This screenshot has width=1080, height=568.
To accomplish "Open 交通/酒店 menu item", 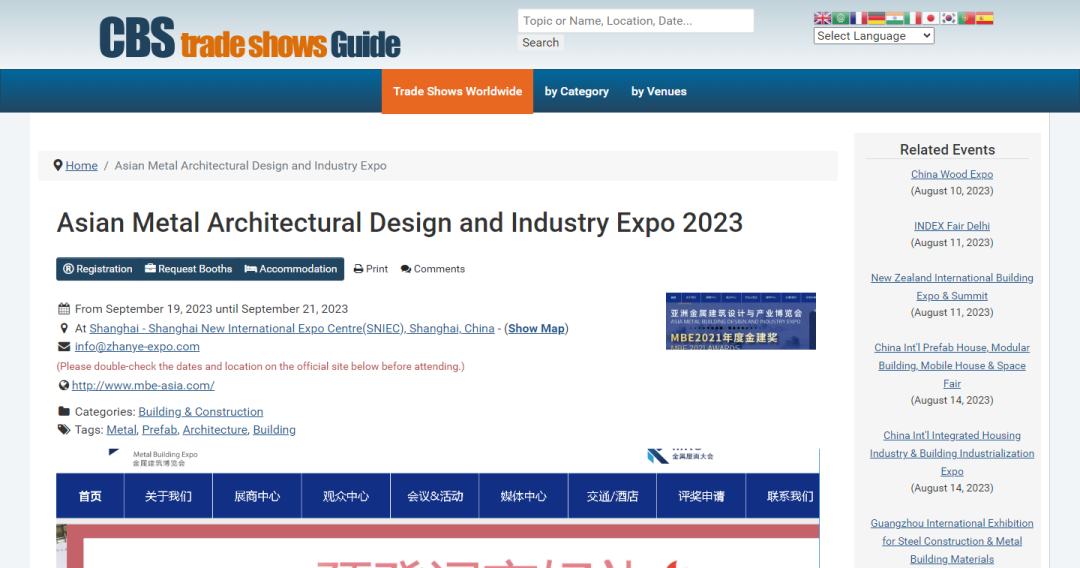I will tap(612, 496).
